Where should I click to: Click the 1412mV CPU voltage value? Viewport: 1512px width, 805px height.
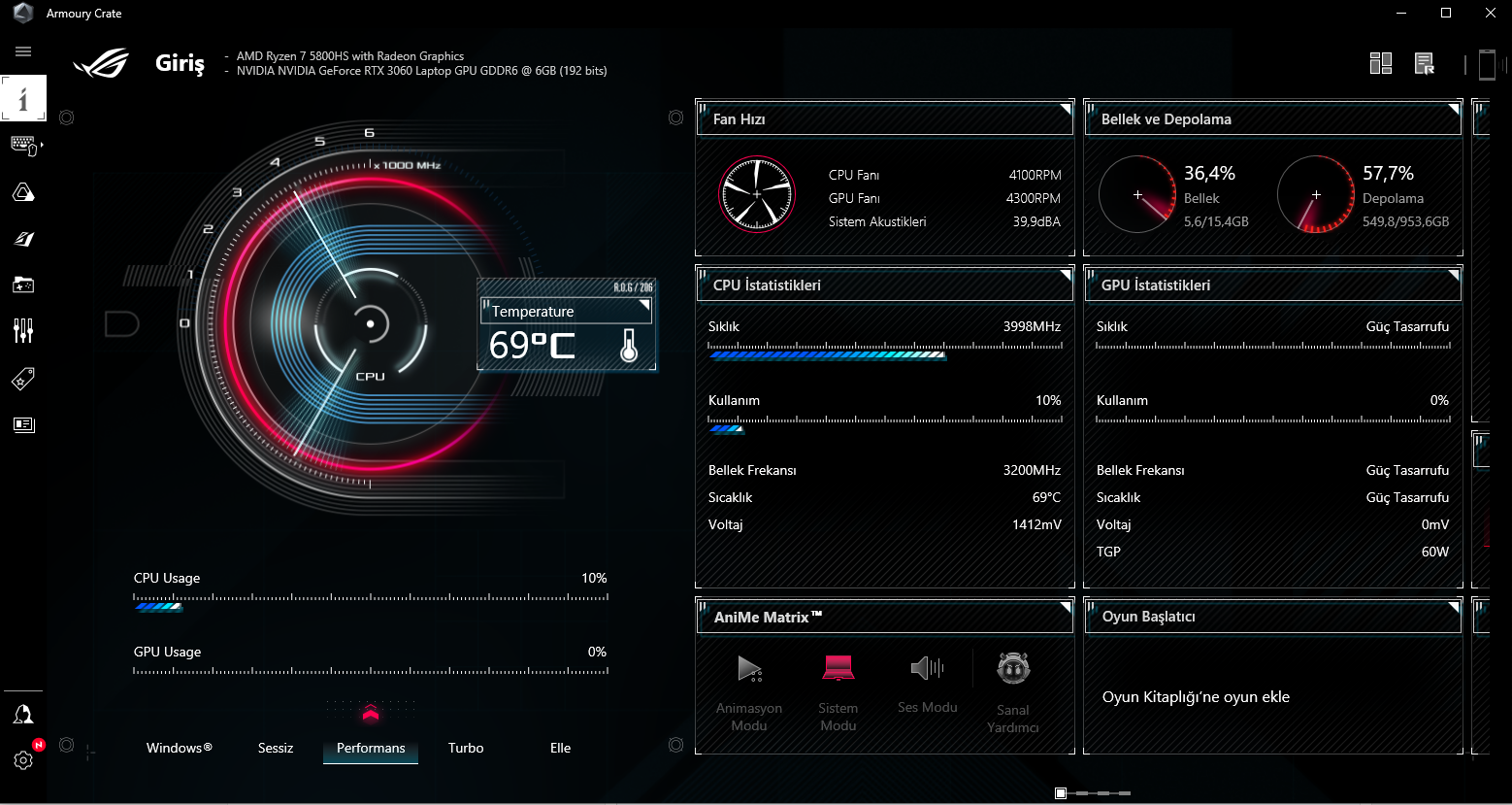[x=1036, y=524]
